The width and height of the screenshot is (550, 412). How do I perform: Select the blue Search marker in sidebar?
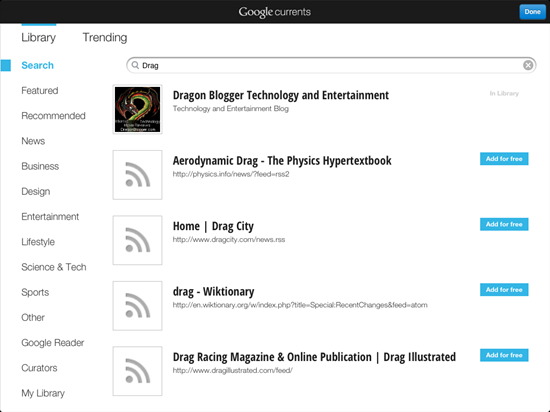pyautogui.click(x=6, y=65)
